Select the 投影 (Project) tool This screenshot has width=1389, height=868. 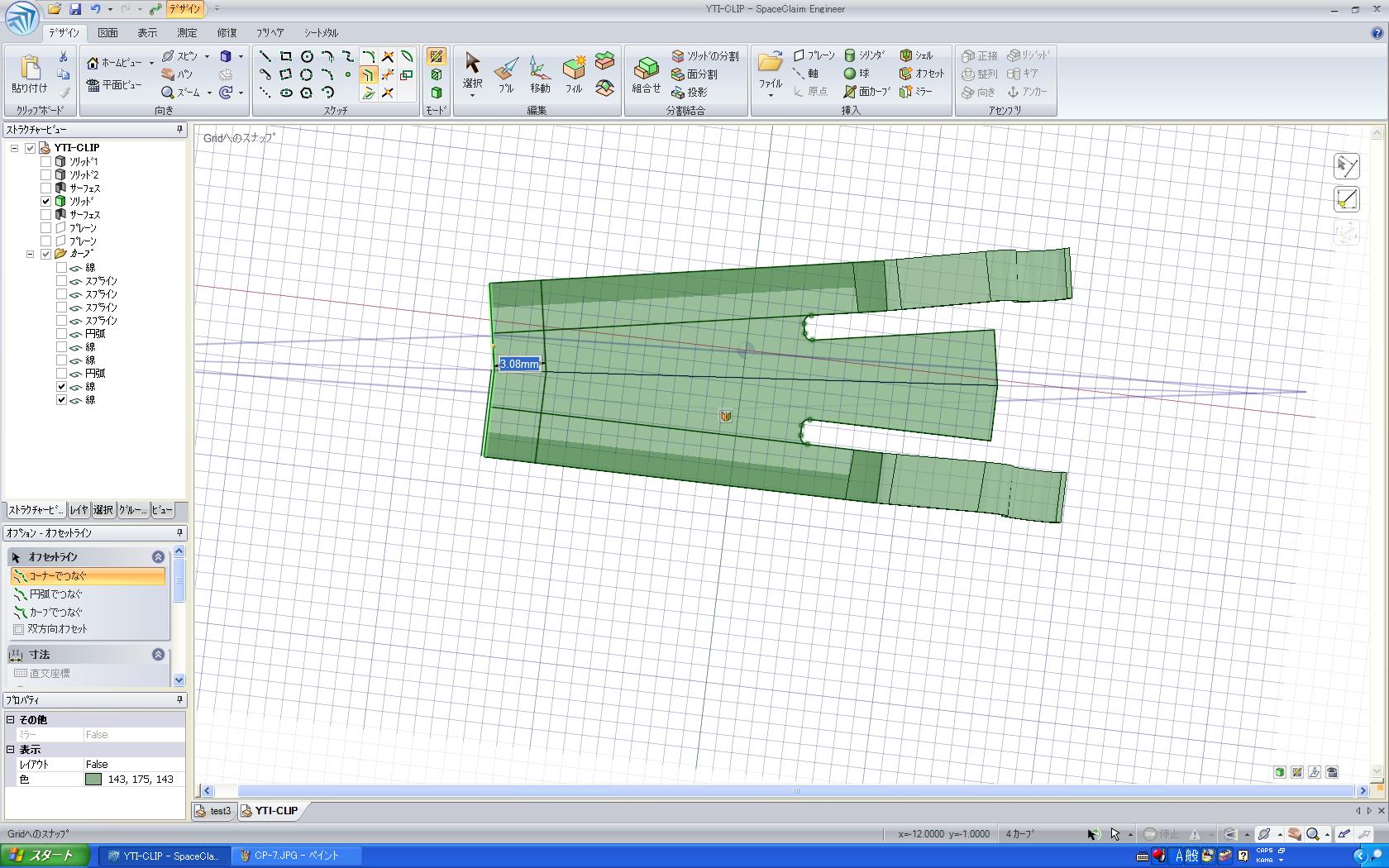point(690,93)
